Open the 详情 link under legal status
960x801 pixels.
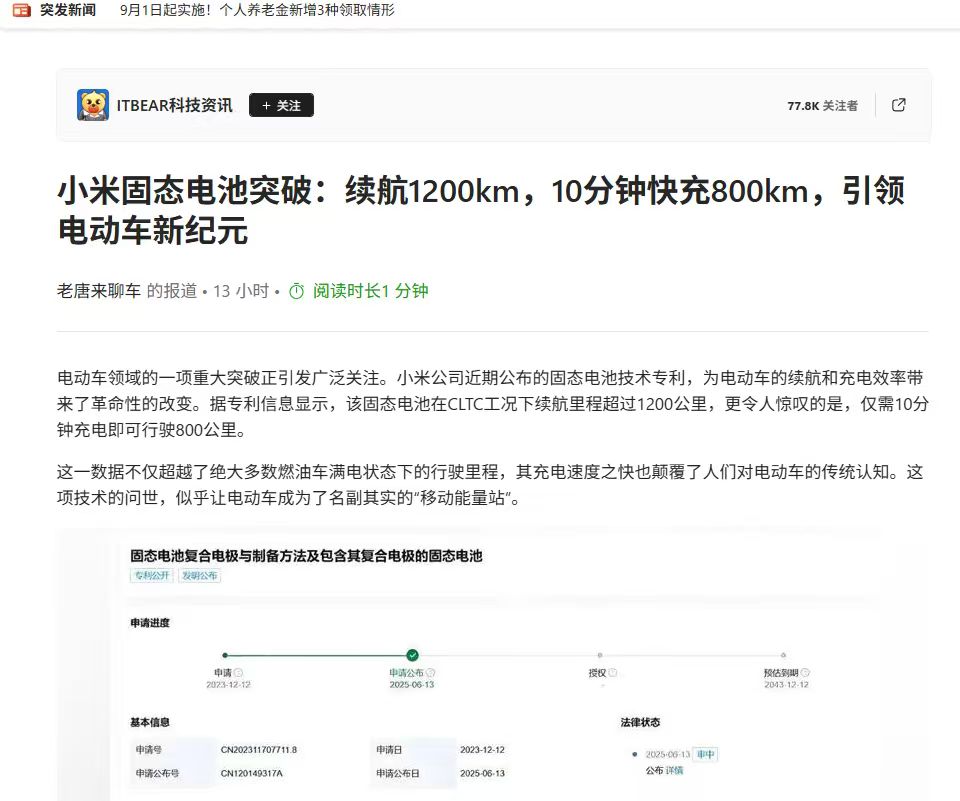[675, 770]
